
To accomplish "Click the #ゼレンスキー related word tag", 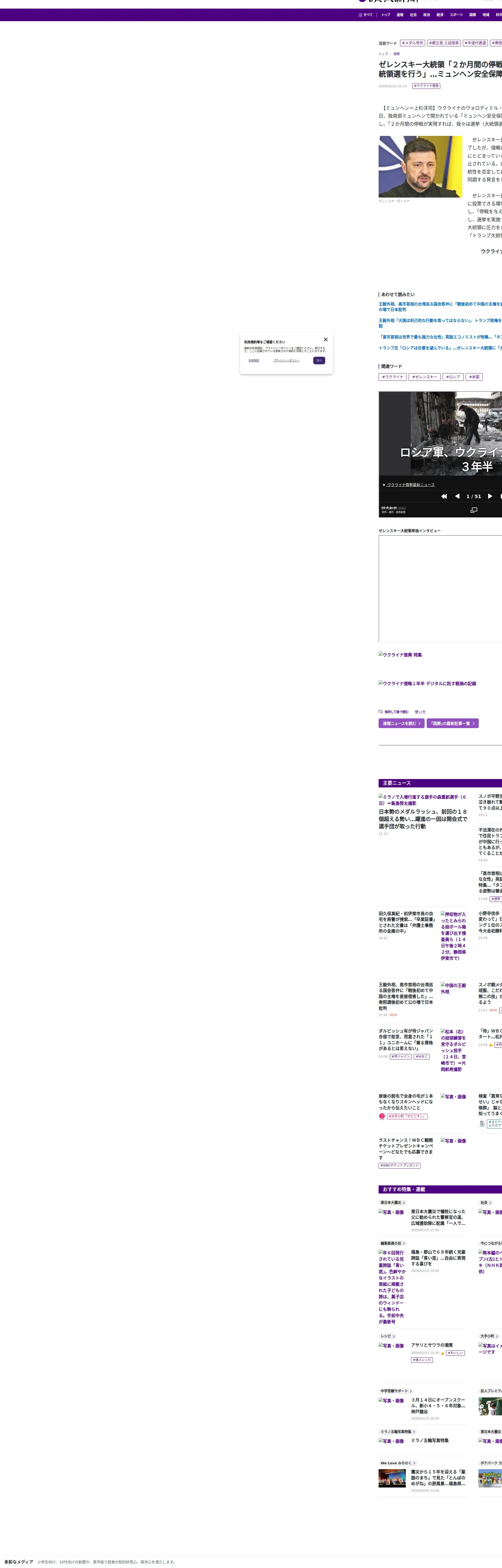I will 424,377.
